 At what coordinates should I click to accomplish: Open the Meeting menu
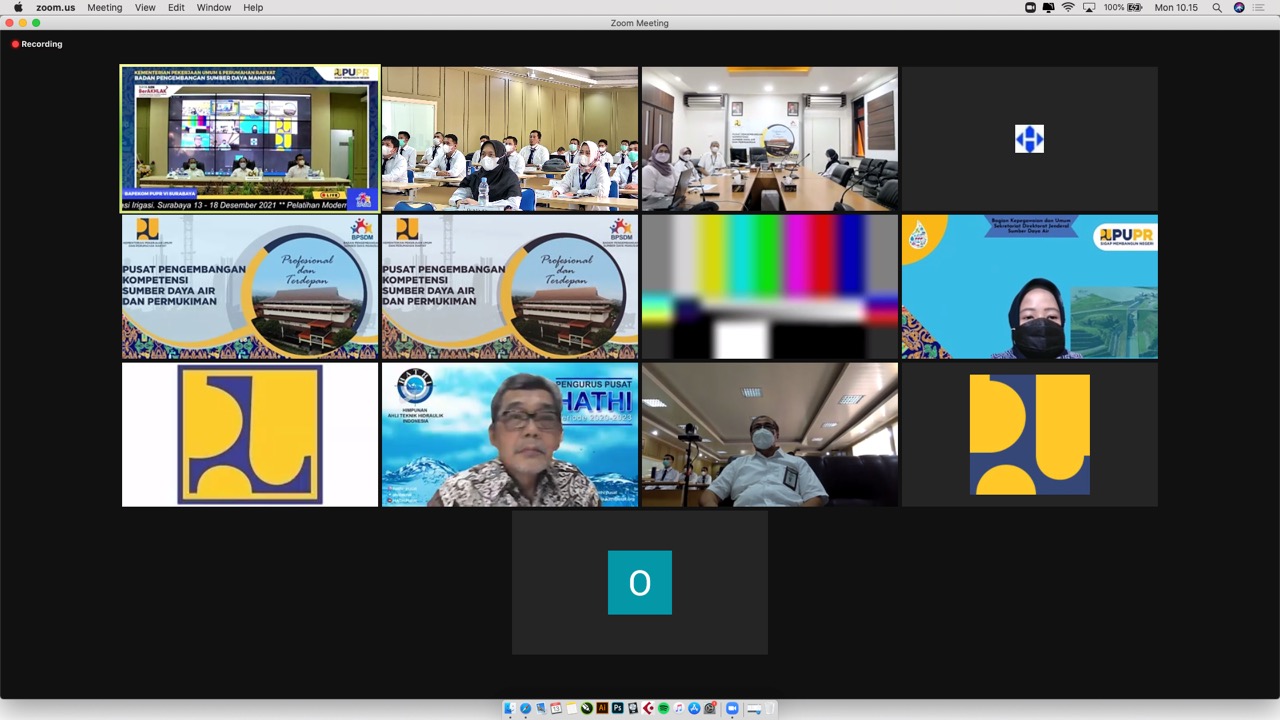coord(104,7)
